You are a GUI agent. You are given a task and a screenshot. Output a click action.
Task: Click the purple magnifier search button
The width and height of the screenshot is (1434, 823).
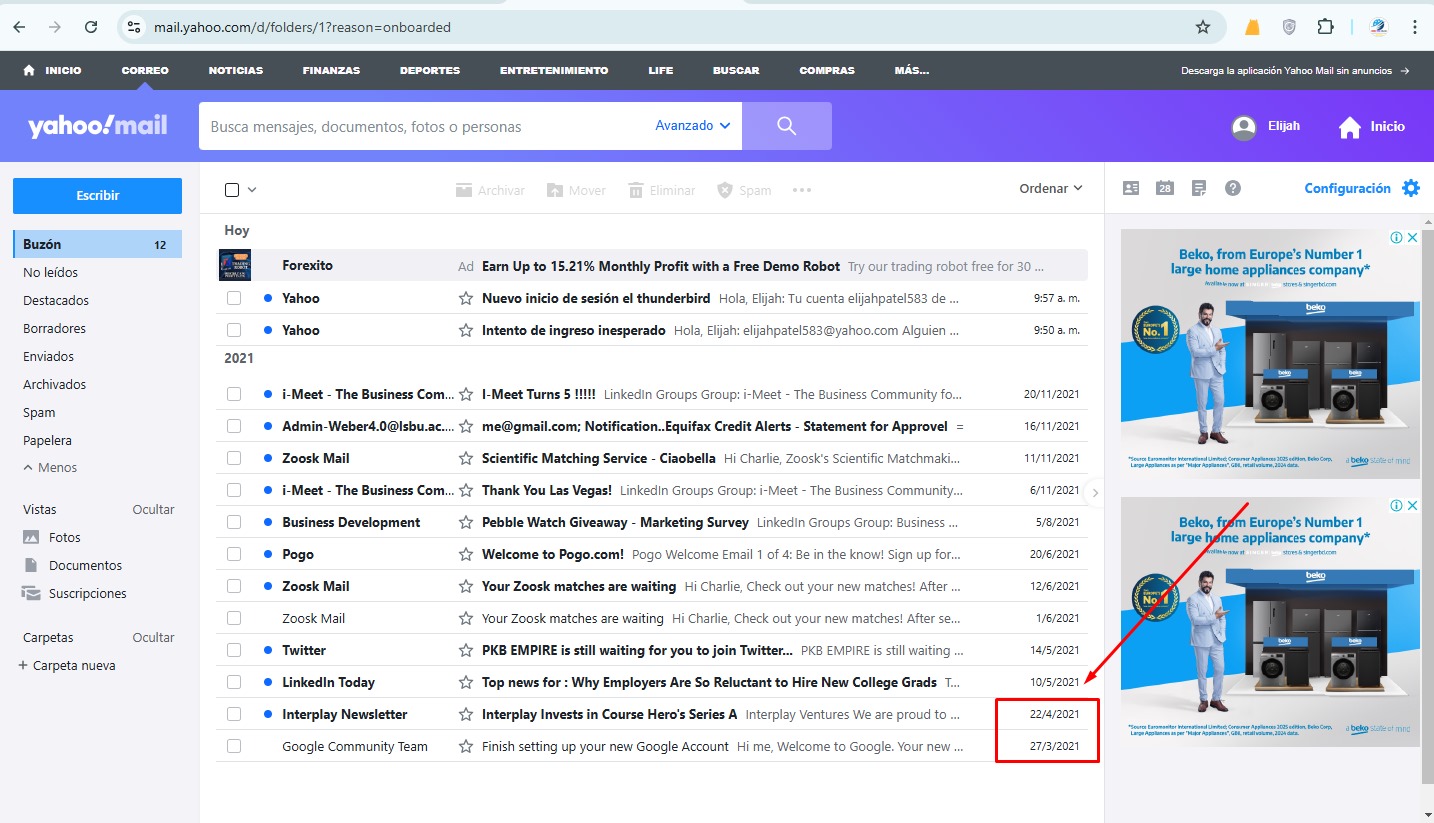[x=787, y=126]
